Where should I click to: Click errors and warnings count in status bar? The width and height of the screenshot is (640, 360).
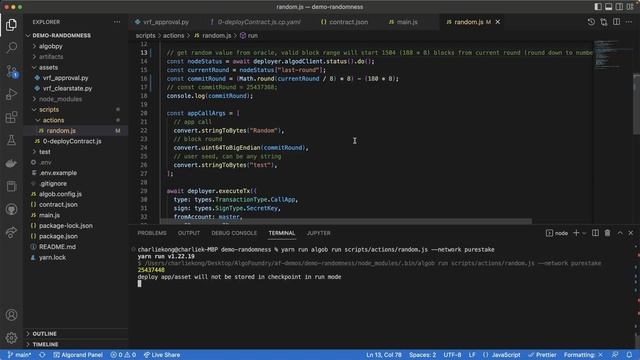(123, 355)
